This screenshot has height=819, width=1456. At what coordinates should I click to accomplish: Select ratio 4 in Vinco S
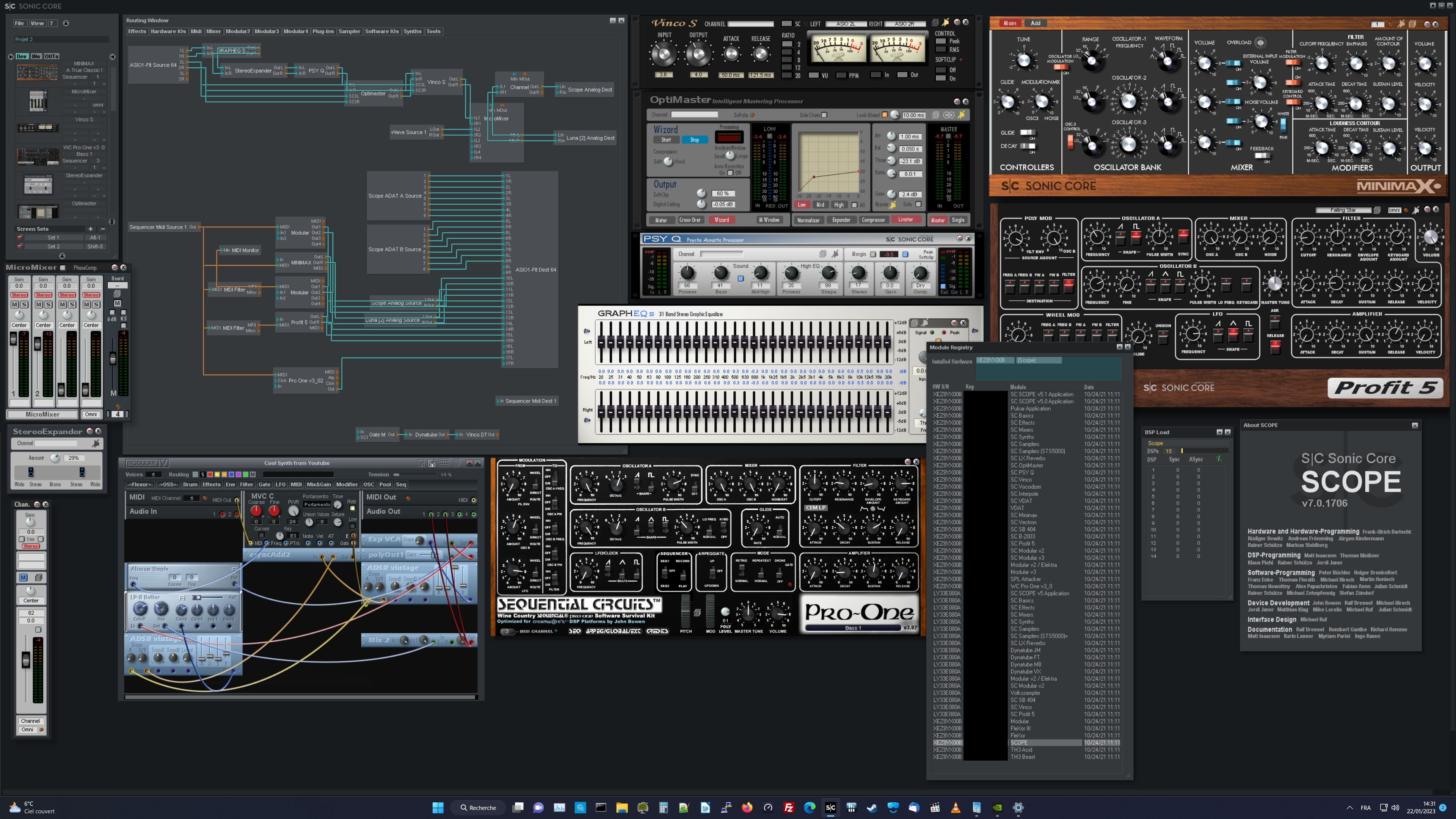click(x=787, y=52)
